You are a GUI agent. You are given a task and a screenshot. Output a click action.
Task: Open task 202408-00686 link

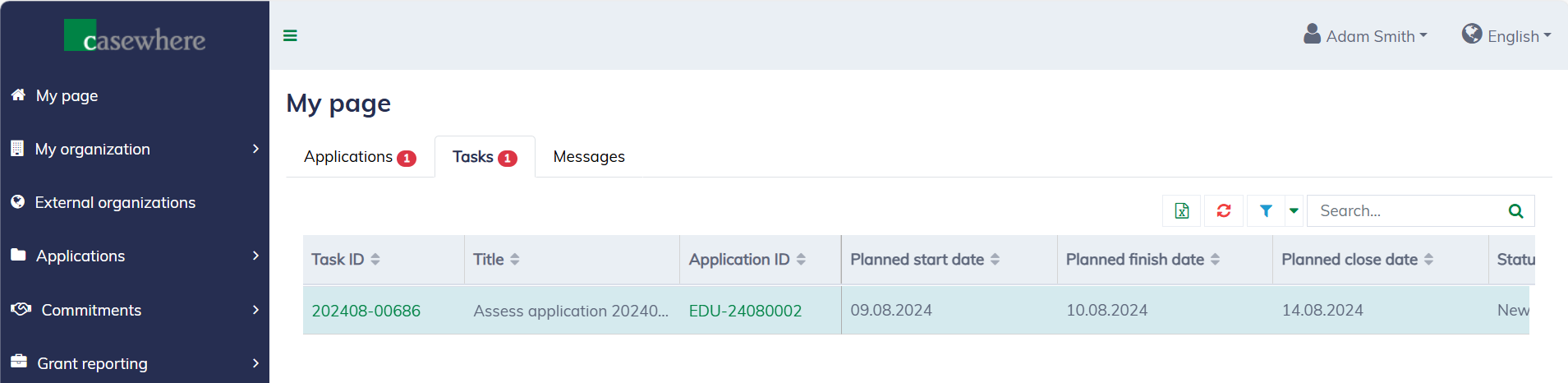pyautogui.click(x=366, y=311)
